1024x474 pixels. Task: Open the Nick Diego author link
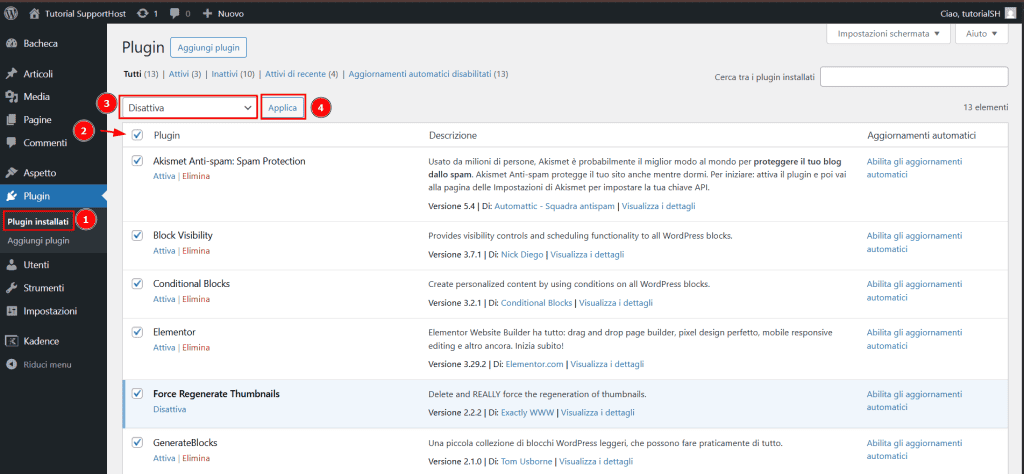pyautogui.click(x=522, y=255)
